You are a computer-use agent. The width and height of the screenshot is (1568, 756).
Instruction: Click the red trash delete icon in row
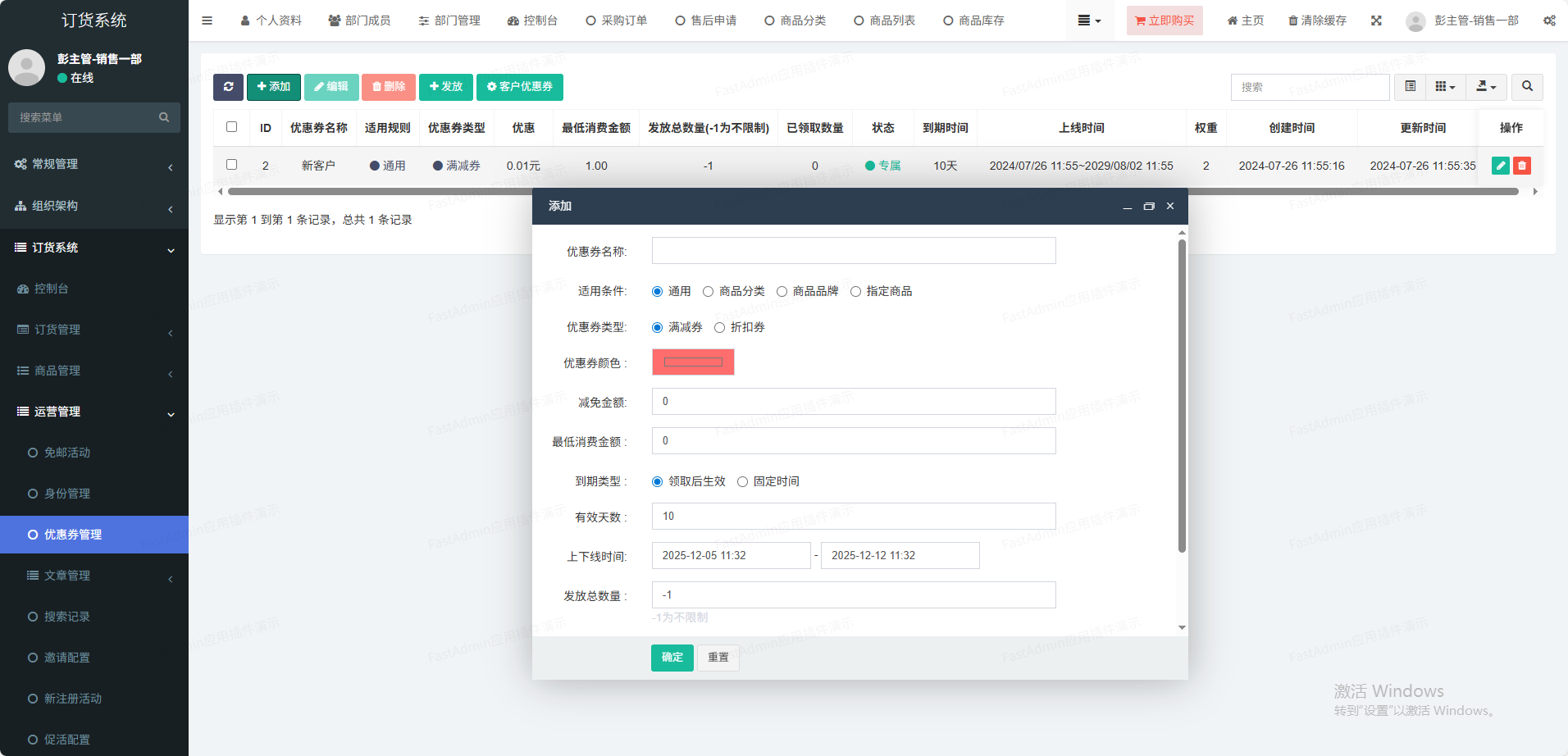1521,166
